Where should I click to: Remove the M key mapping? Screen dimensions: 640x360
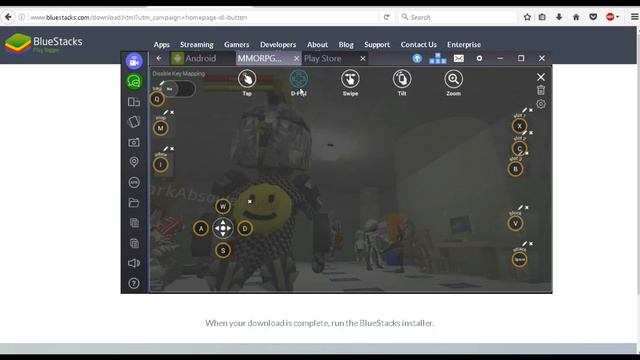click(x=172, y=112)
